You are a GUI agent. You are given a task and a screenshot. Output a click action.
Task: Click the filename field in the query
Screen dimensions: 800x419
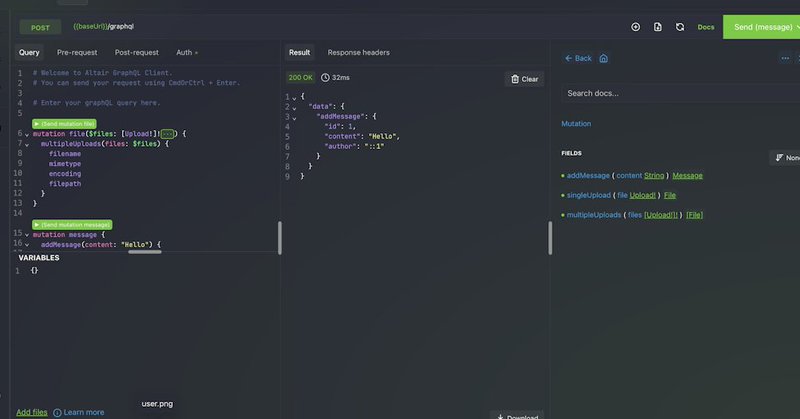(65, 154)
